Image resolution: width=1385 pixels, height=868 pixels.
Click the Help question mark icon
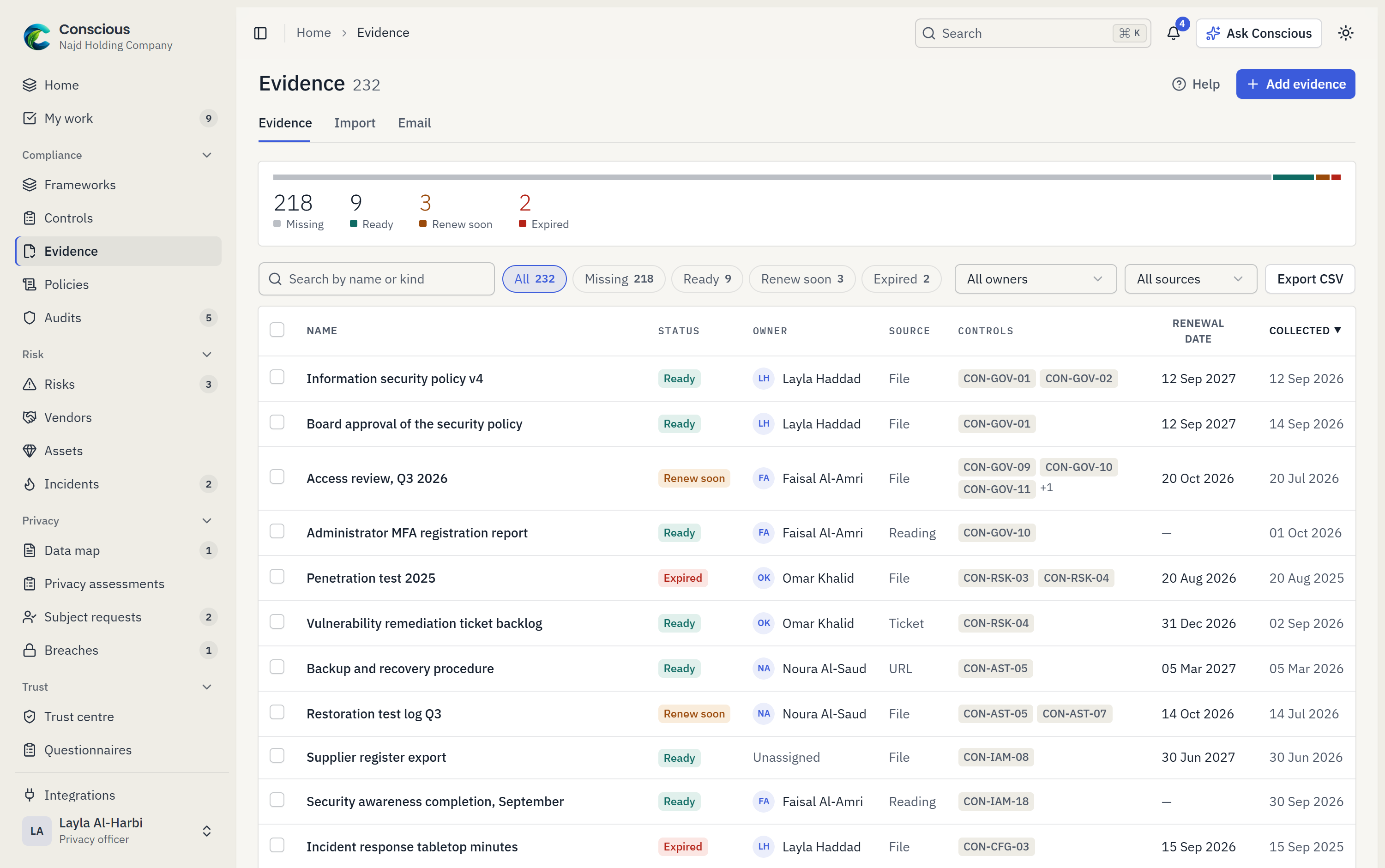(1178, 84)
